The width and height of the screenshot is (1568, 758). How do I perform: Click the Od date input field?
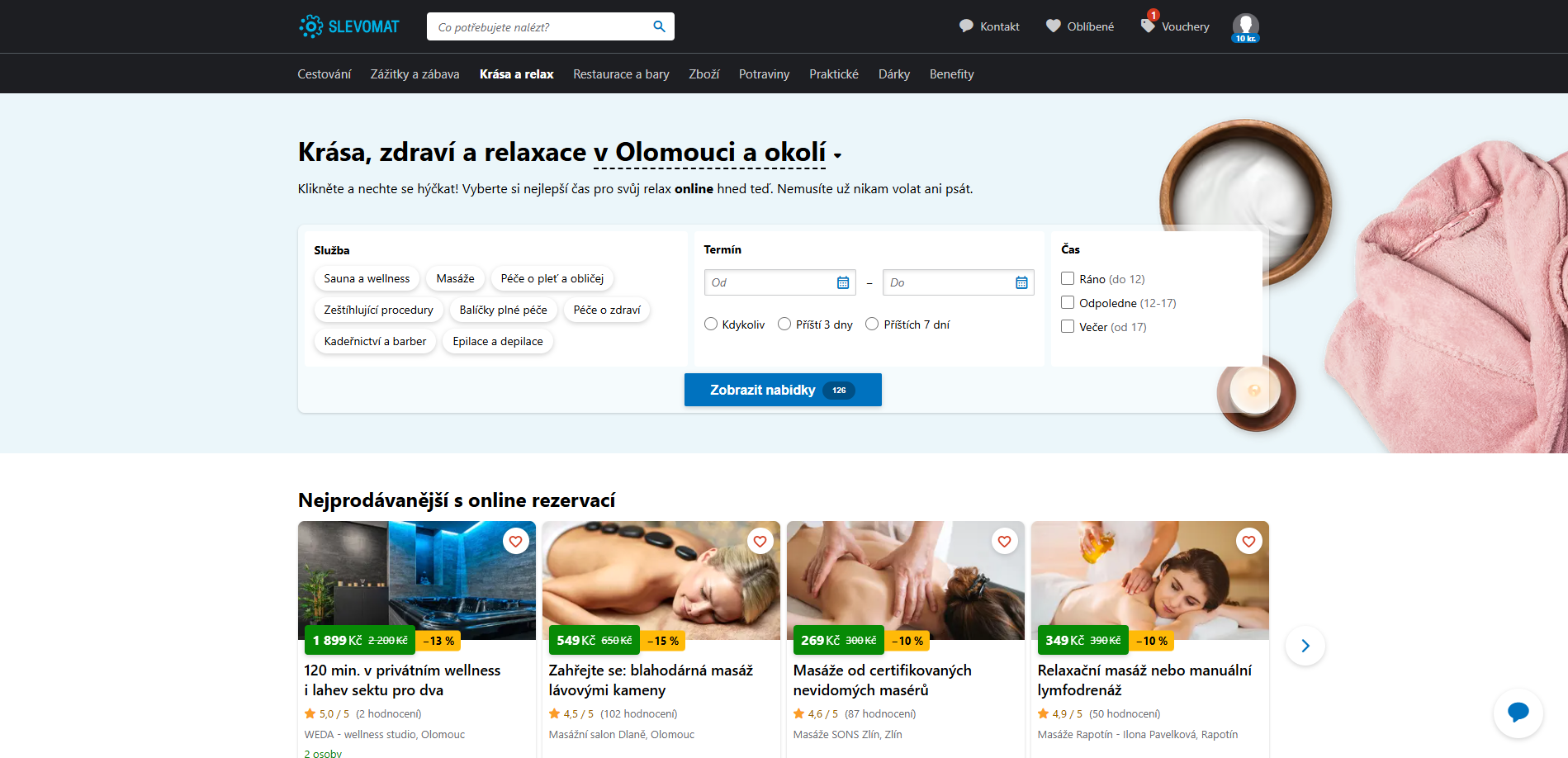coord(779,282)
